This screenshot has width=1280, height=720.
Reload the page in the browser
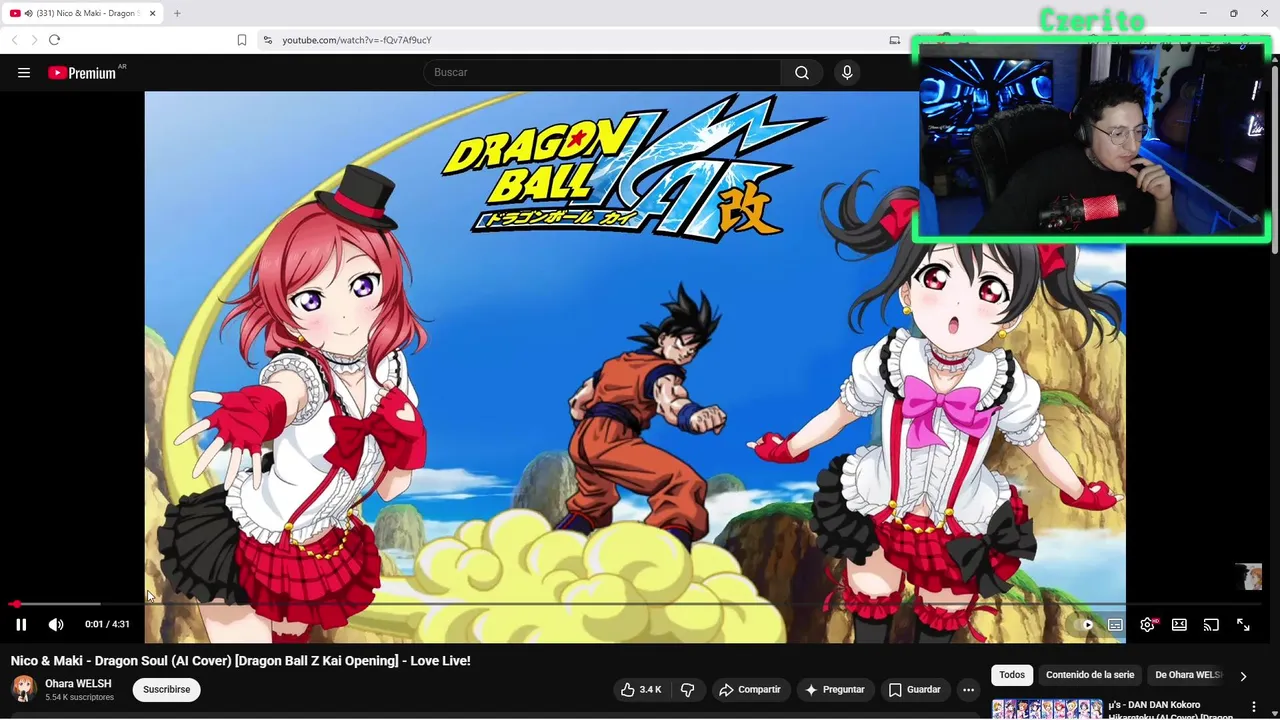pos(54,40)
